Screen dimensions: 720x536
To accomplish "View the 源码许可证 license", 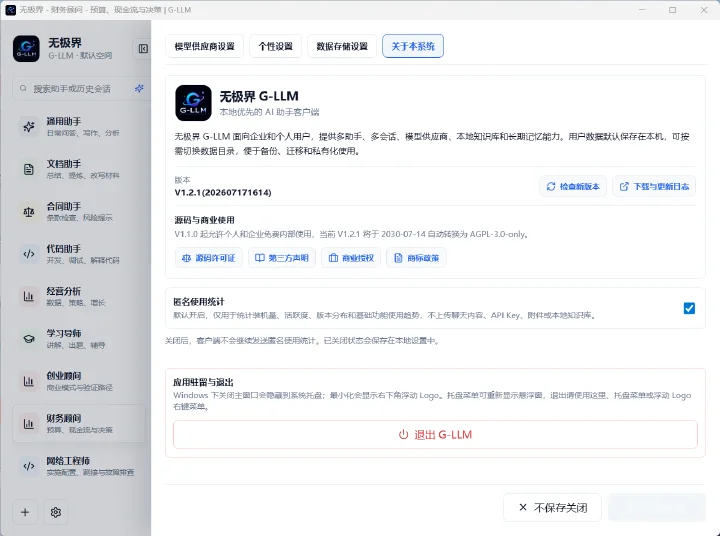I will coord(209,258).
